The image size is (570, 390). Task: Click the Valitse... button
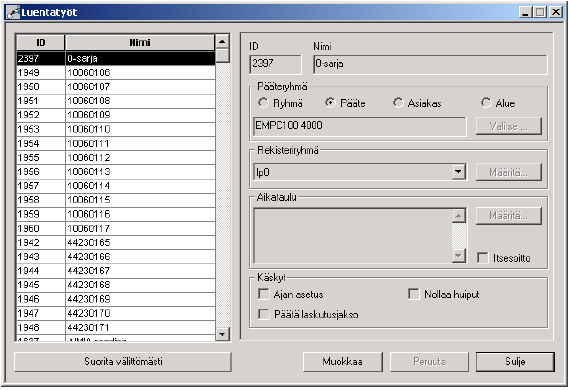point(509,126)
